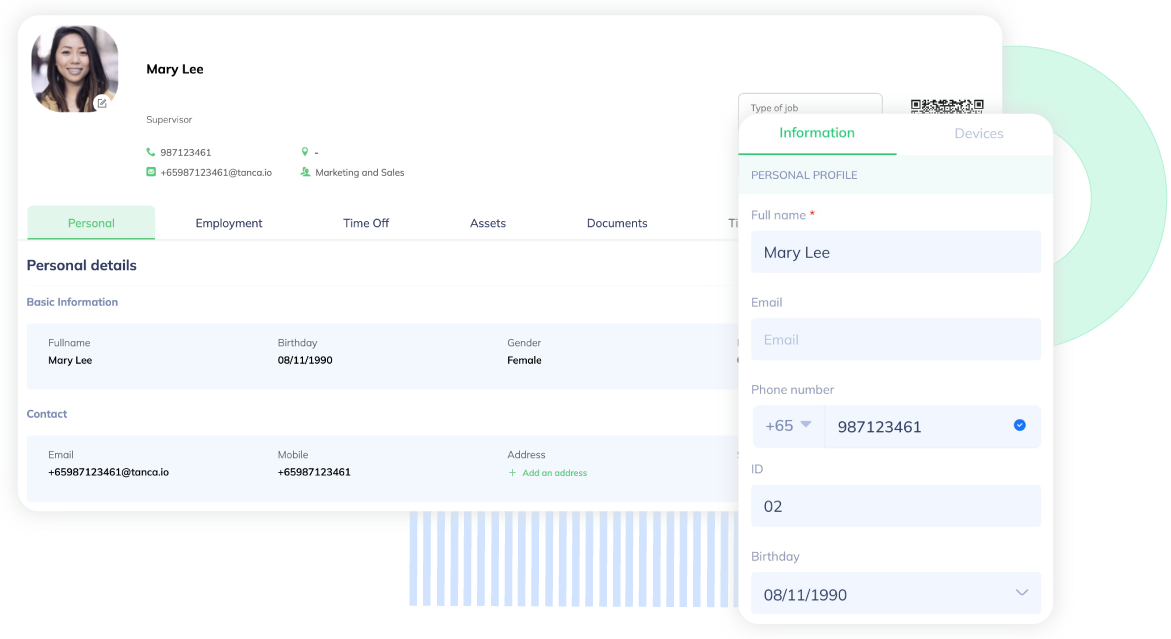This screenshot has height=639, width=1171.
Task: Click the blue verified checkmark on phone number
Action: coord(1019,425)
